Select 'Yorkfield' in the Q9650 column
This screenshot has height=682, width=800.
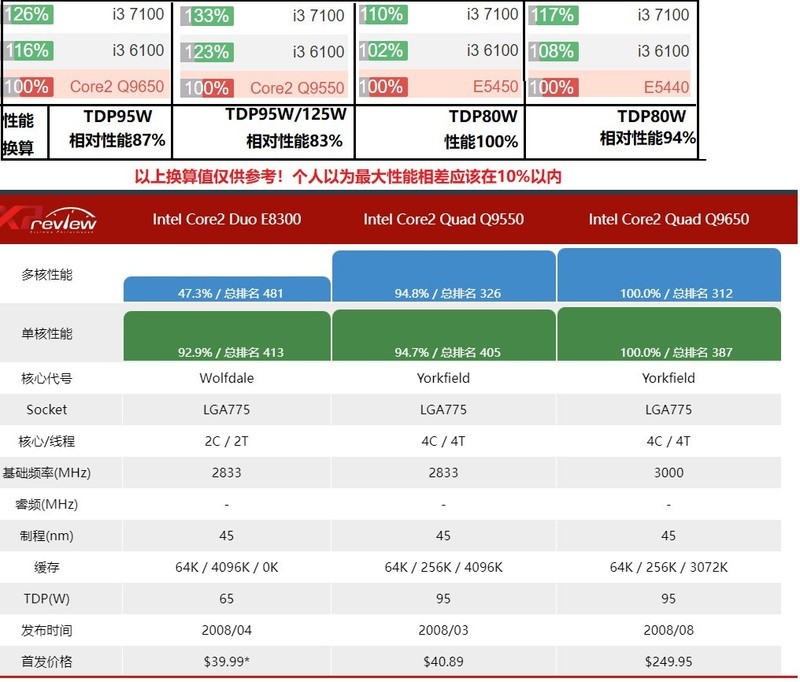[x=668, y=378]
